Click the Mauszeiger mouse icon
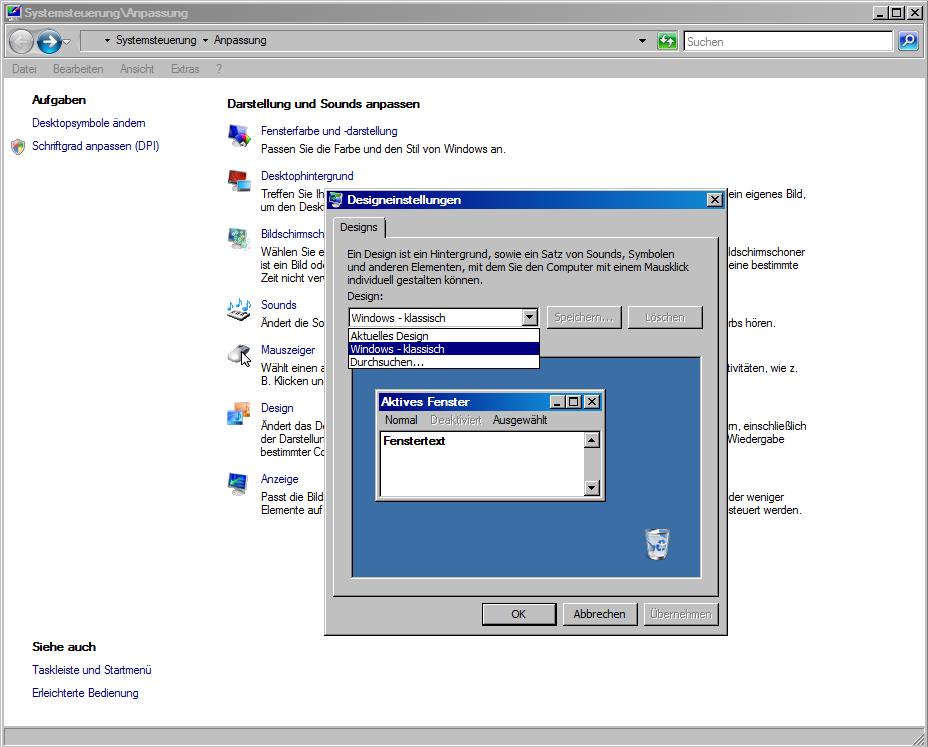Screen dimensions: 928x747 pos(239,355)
